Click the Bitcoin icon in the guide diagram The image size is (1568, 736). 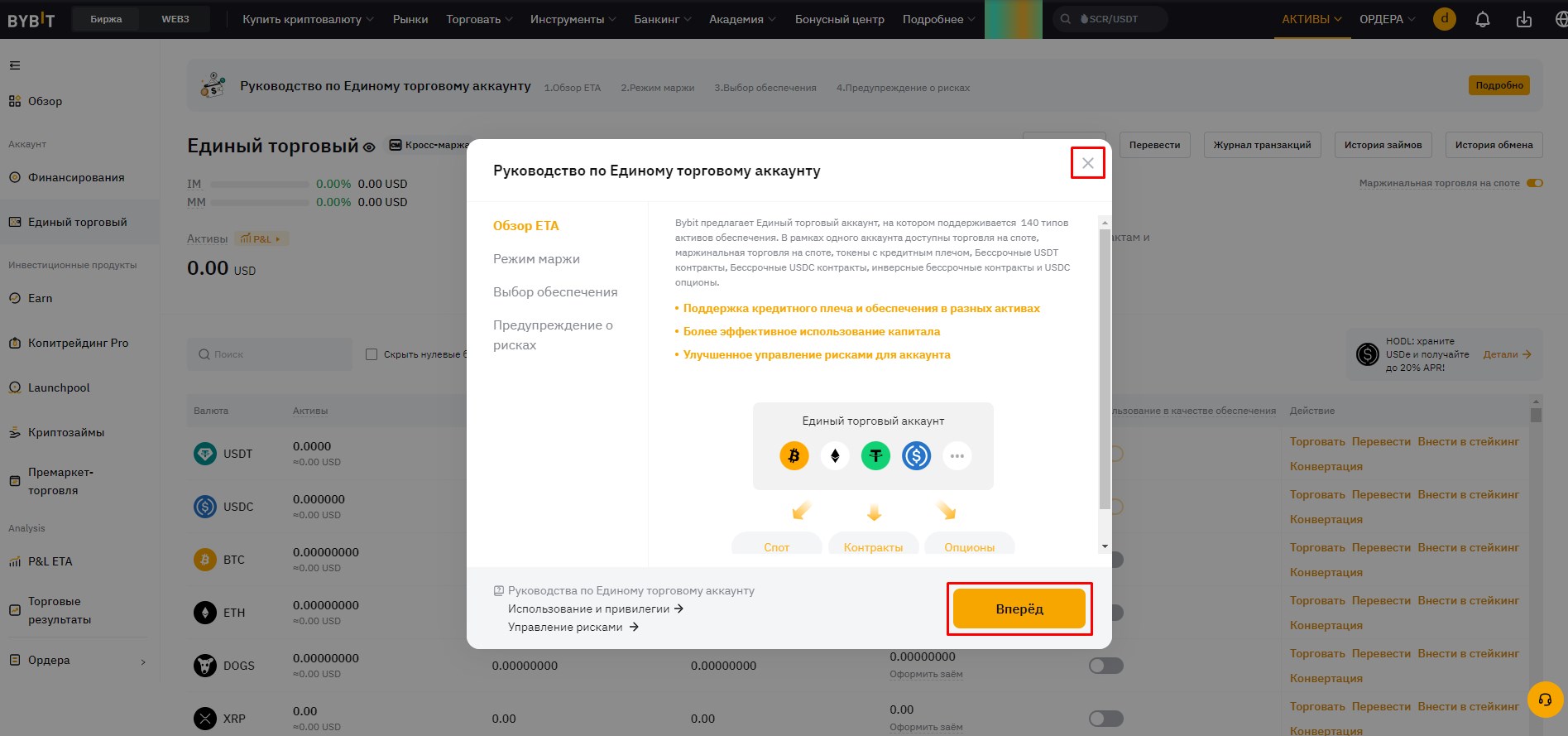pyautogui.click(x=794, y=455)
